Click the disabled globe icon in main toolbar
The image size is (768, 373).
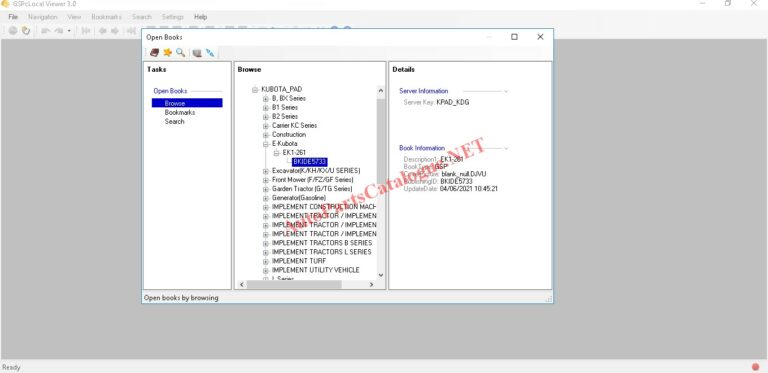pyautogui.click(x=13, y=30)
